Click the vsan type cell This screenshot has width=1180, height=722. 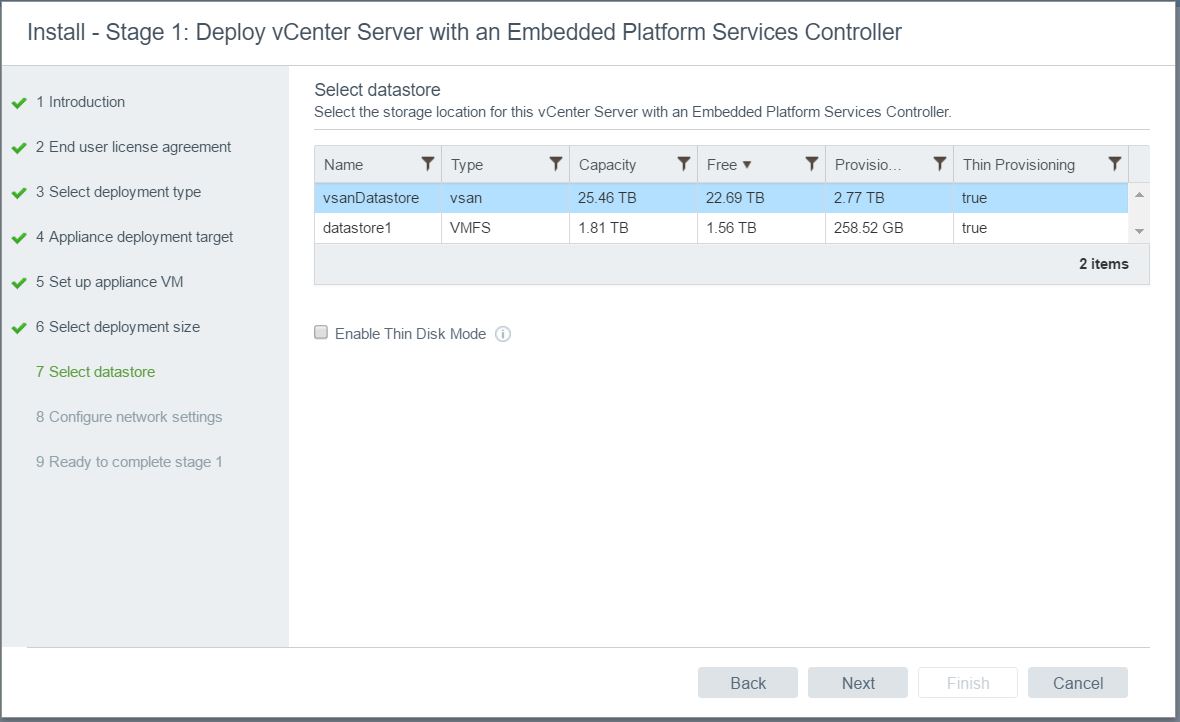click(505, 198)
